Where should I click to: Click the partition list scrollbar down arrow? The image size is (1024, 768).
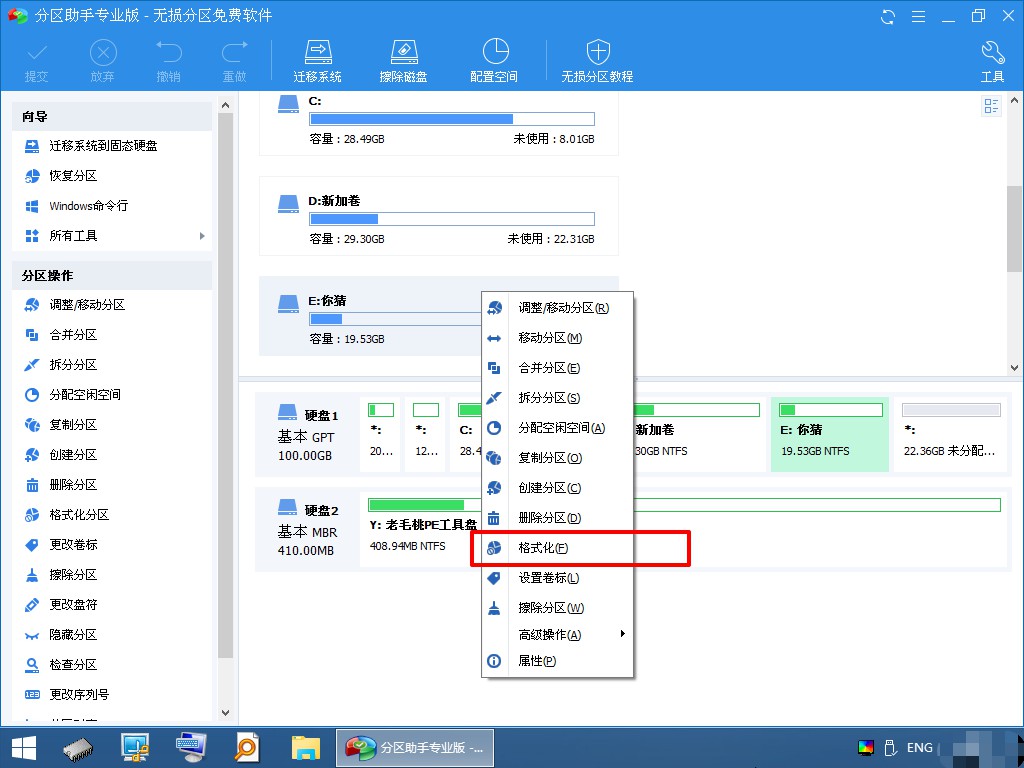pyautogui.click(x=1014, y=368)
